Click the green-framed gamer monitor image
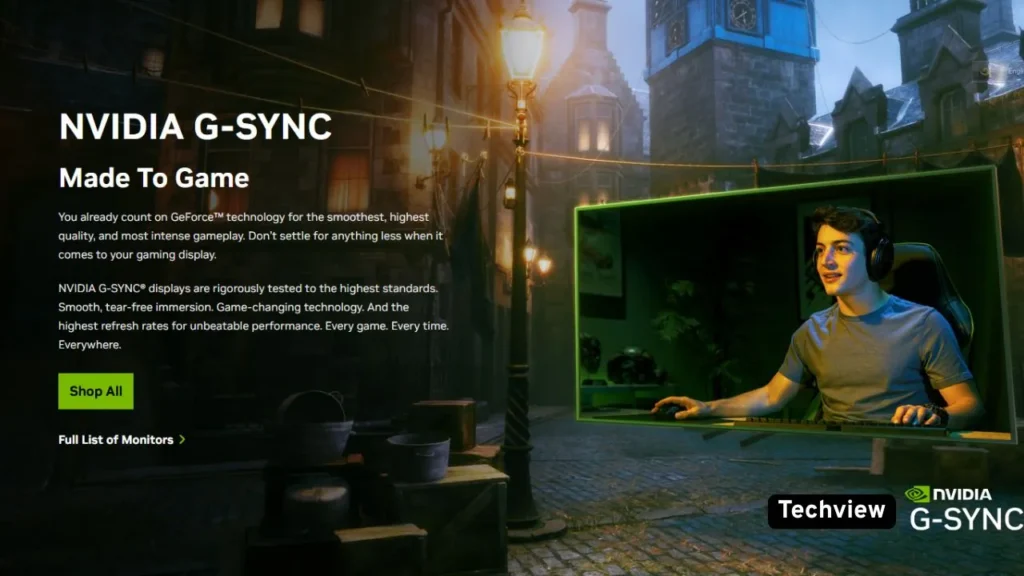1024x576 pixels. coord(795,304)
